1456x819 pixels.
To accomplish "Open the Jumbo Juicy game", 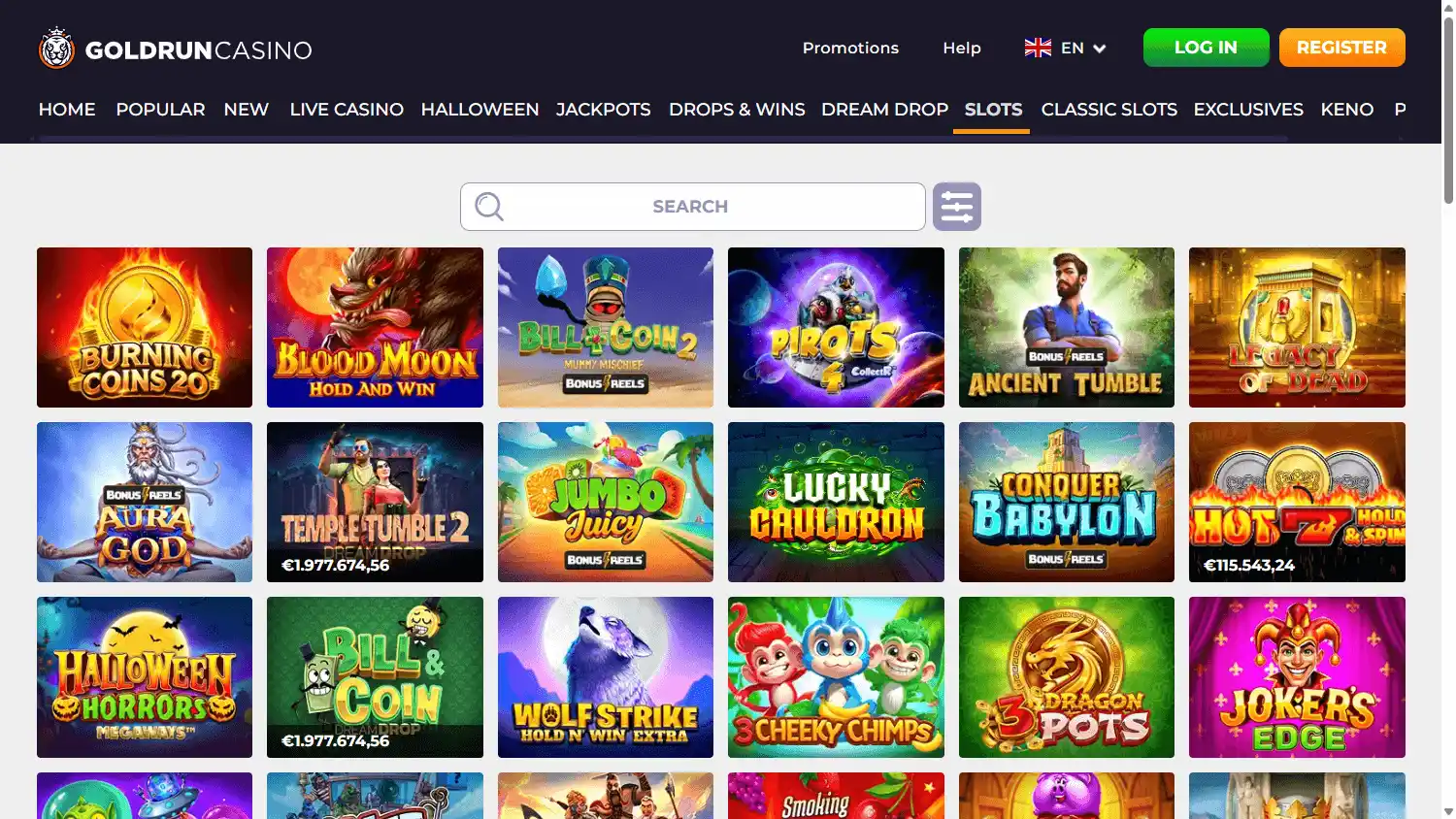I will (606, 503).
